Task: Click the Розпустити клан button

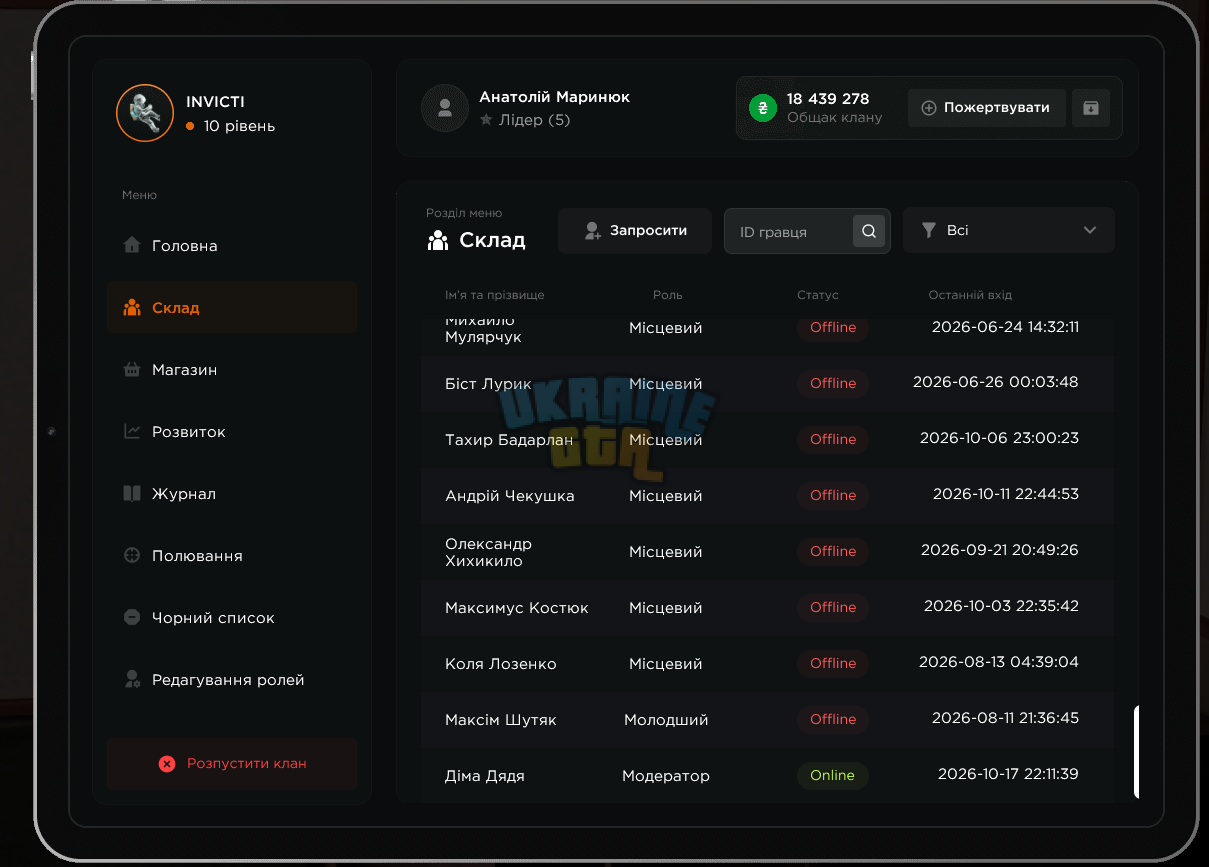Action: click(232, 764)
